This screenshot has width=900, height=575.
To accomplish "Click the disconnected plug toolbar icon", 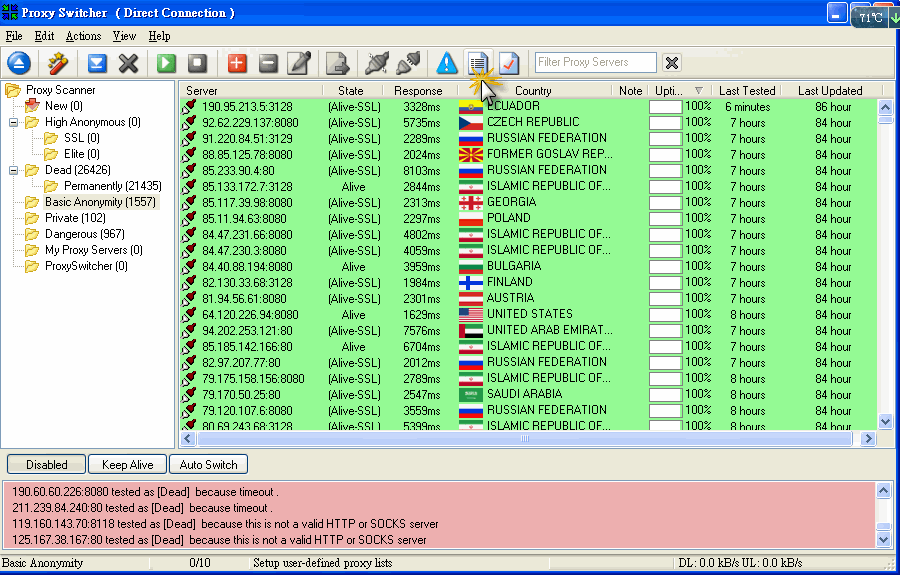I will [x=408, y=63].
